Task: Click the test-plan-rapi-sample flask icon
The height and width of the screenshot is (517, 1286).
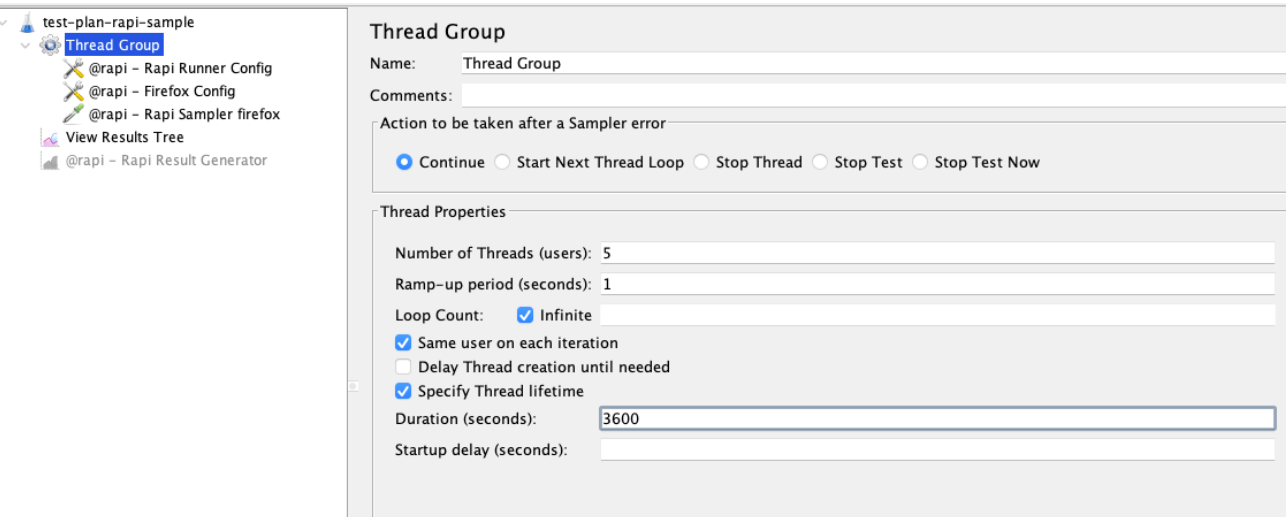Action: pos(27,22)
